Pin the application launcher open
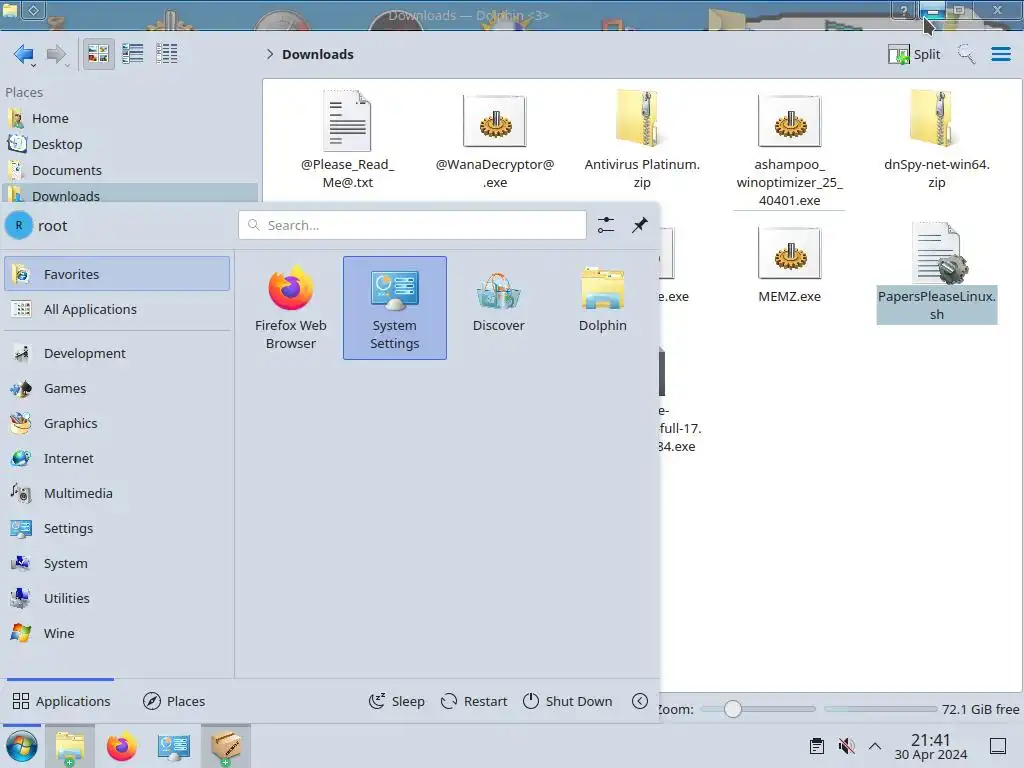This screenshot has height=768, width=1024. pos(639,225)
